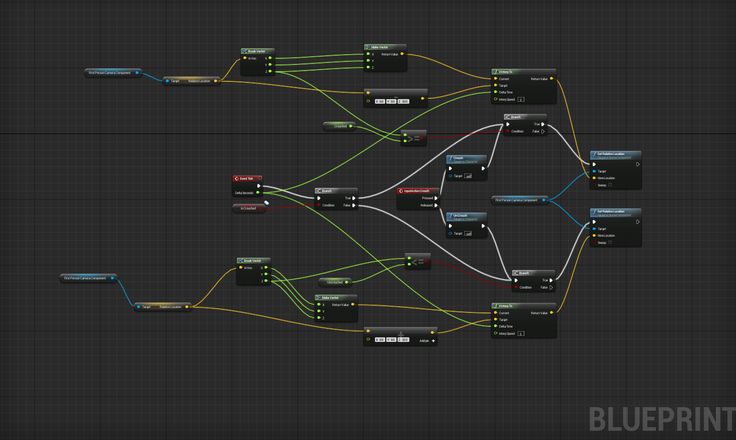Click New Location pin on lower Set Relative Location
736x440 pixels.
[x=594, y=236]
